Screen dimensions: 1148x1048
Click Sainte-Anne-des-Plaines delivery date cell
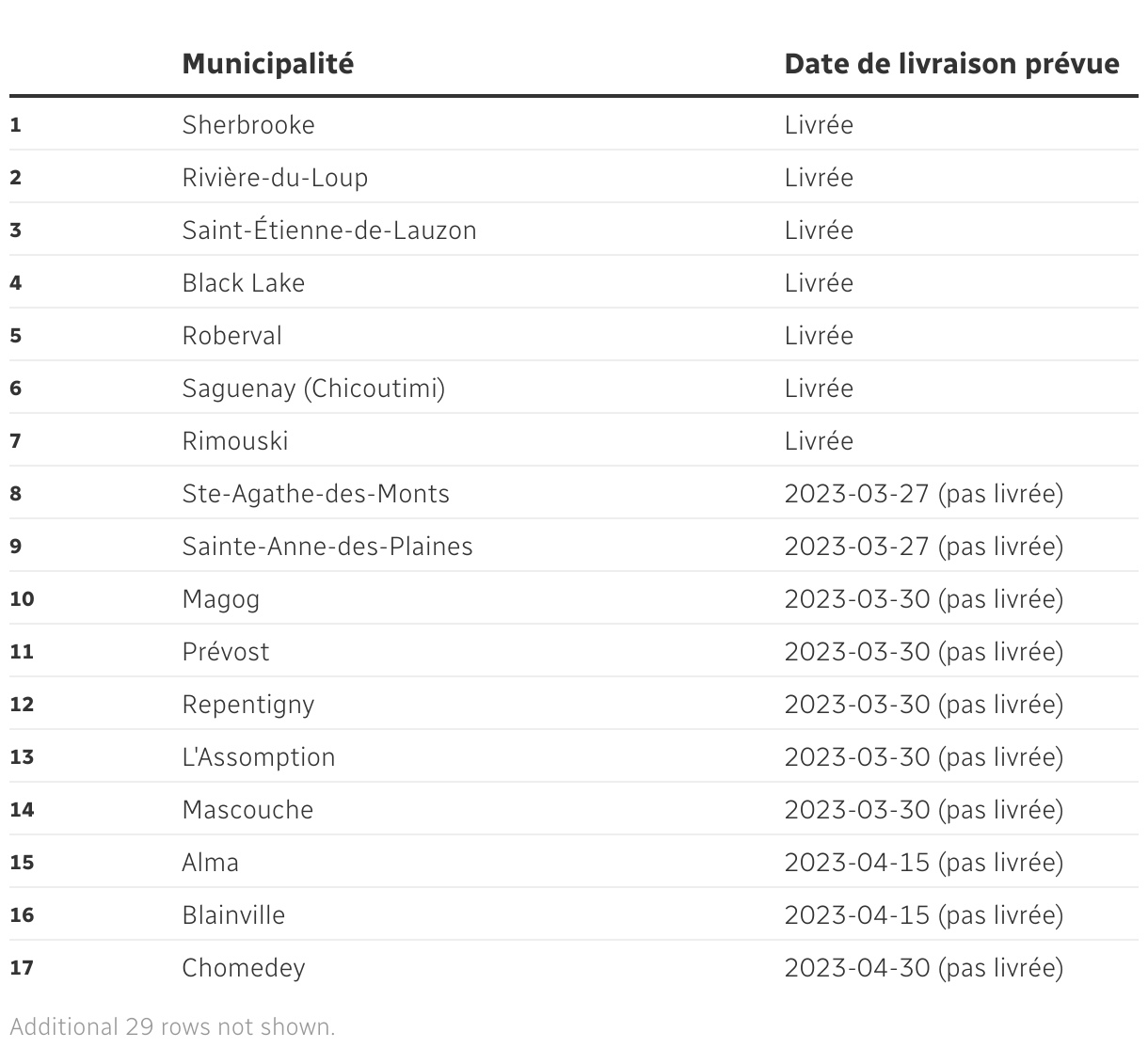click(923, 547)
